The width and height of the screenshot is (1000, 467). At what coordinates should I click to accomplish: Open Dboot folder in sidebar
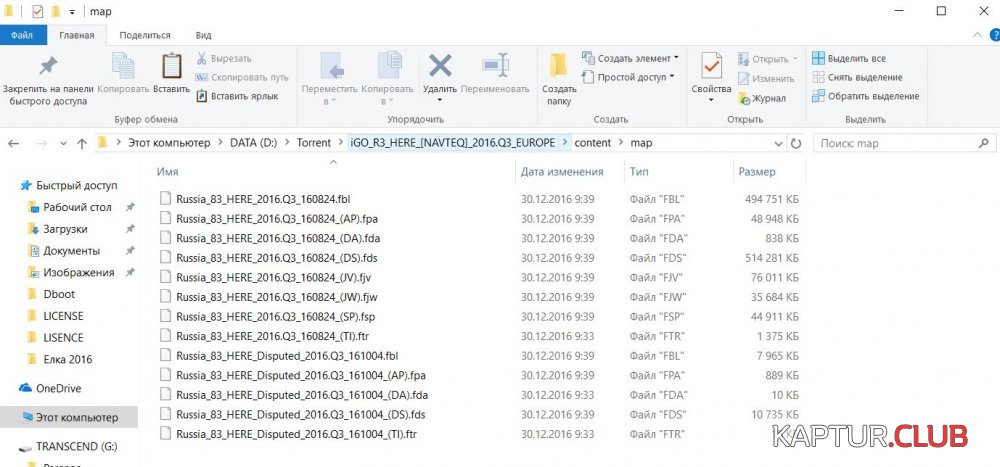[x=59, y=294]
